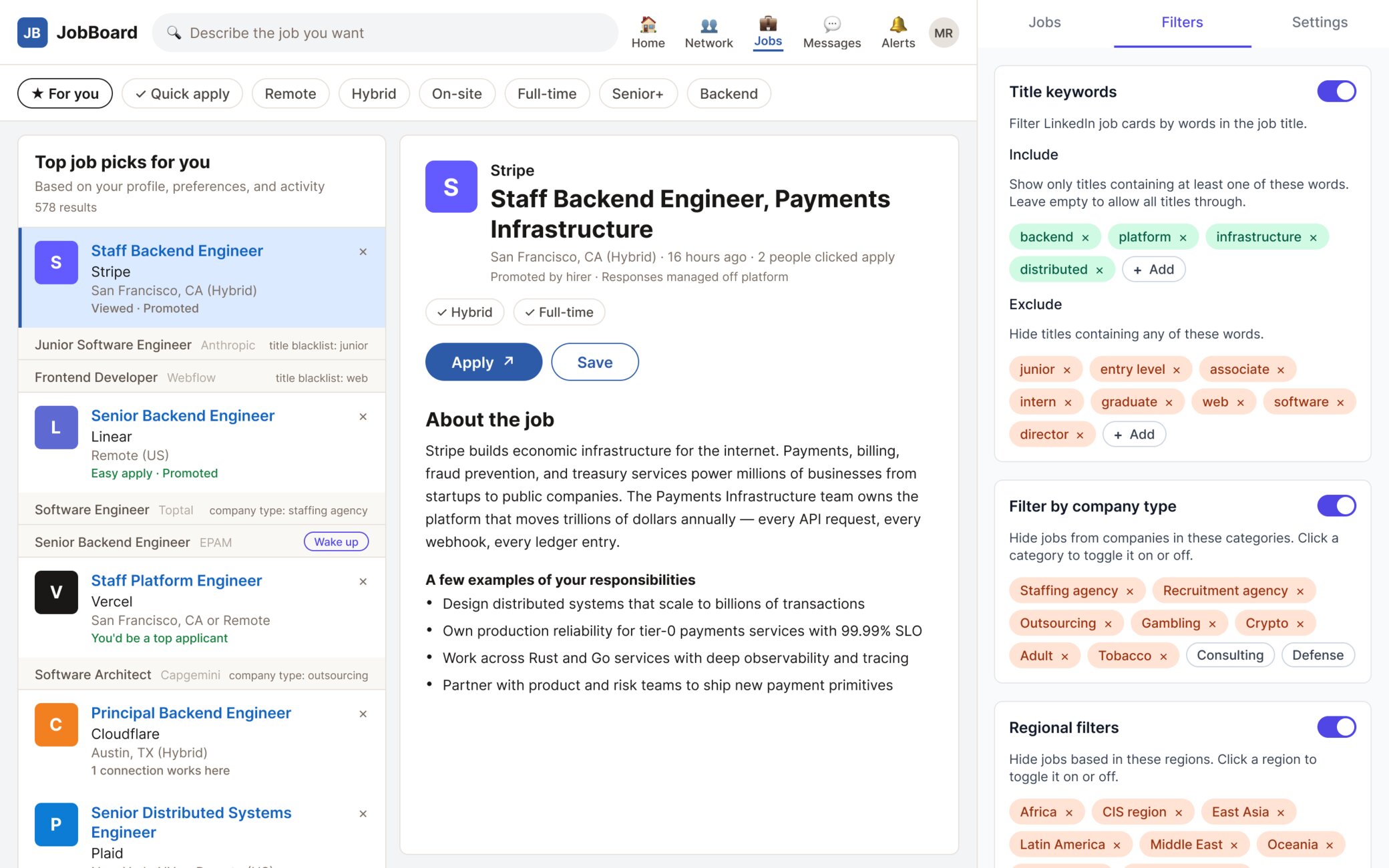1389x868 pixels.
Task: Wake up the hidden EPAM job
Action: pyautogui.click(x=336, y=541)
